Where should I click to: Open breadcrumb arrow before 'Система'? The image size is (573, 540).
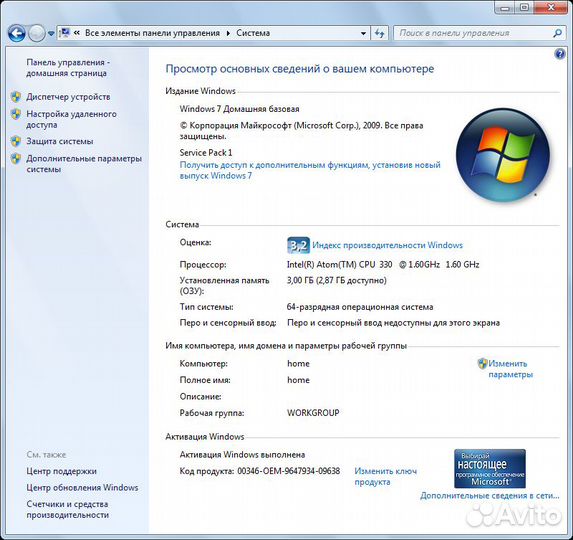(x=228, y=33)
